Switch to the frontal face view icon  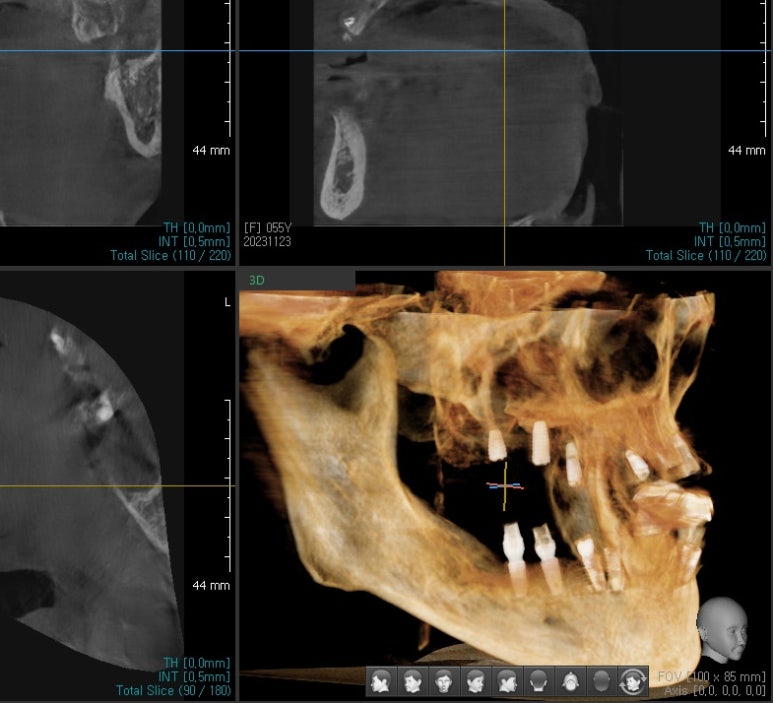point(444,681)
